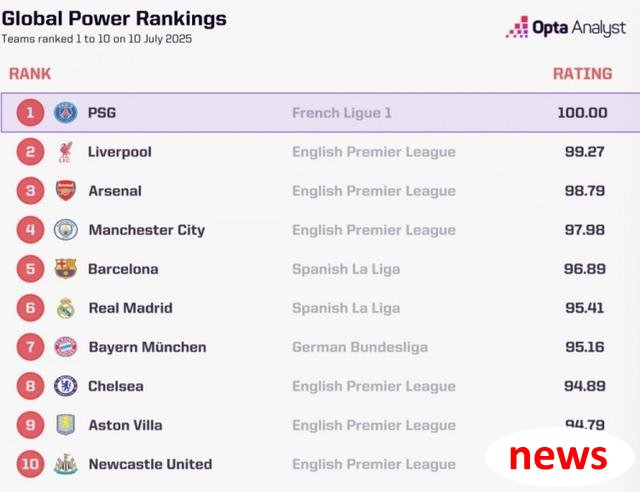Select the German Bundesliga league label
The height and width of the screenshot is (492, 640).
pyautogui.click(x=360, y=347)
